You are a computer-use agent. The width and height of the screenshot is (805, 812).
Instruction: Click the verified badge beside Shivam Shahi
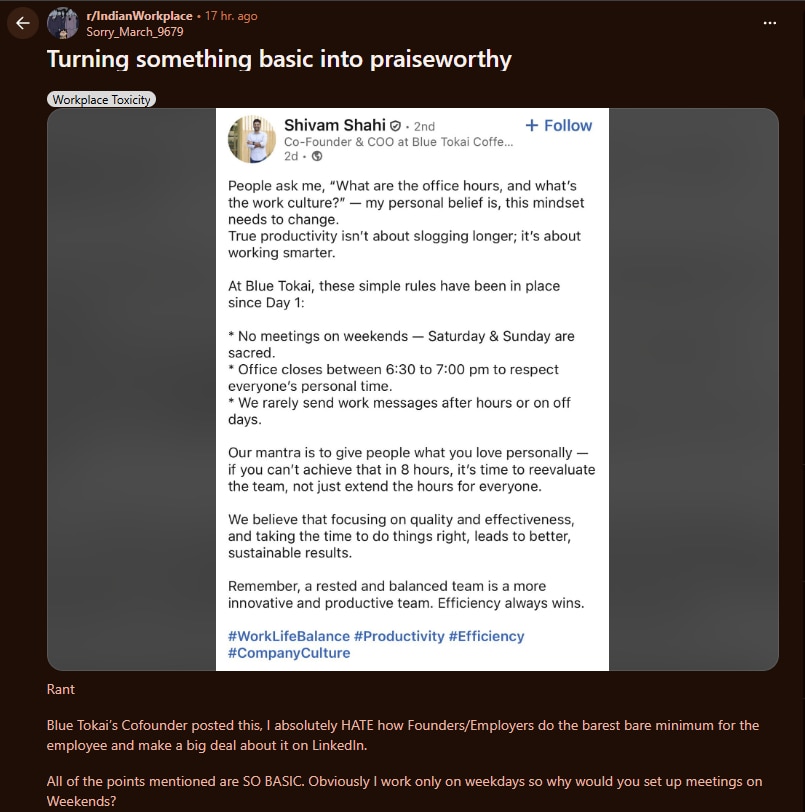point(396,126)
